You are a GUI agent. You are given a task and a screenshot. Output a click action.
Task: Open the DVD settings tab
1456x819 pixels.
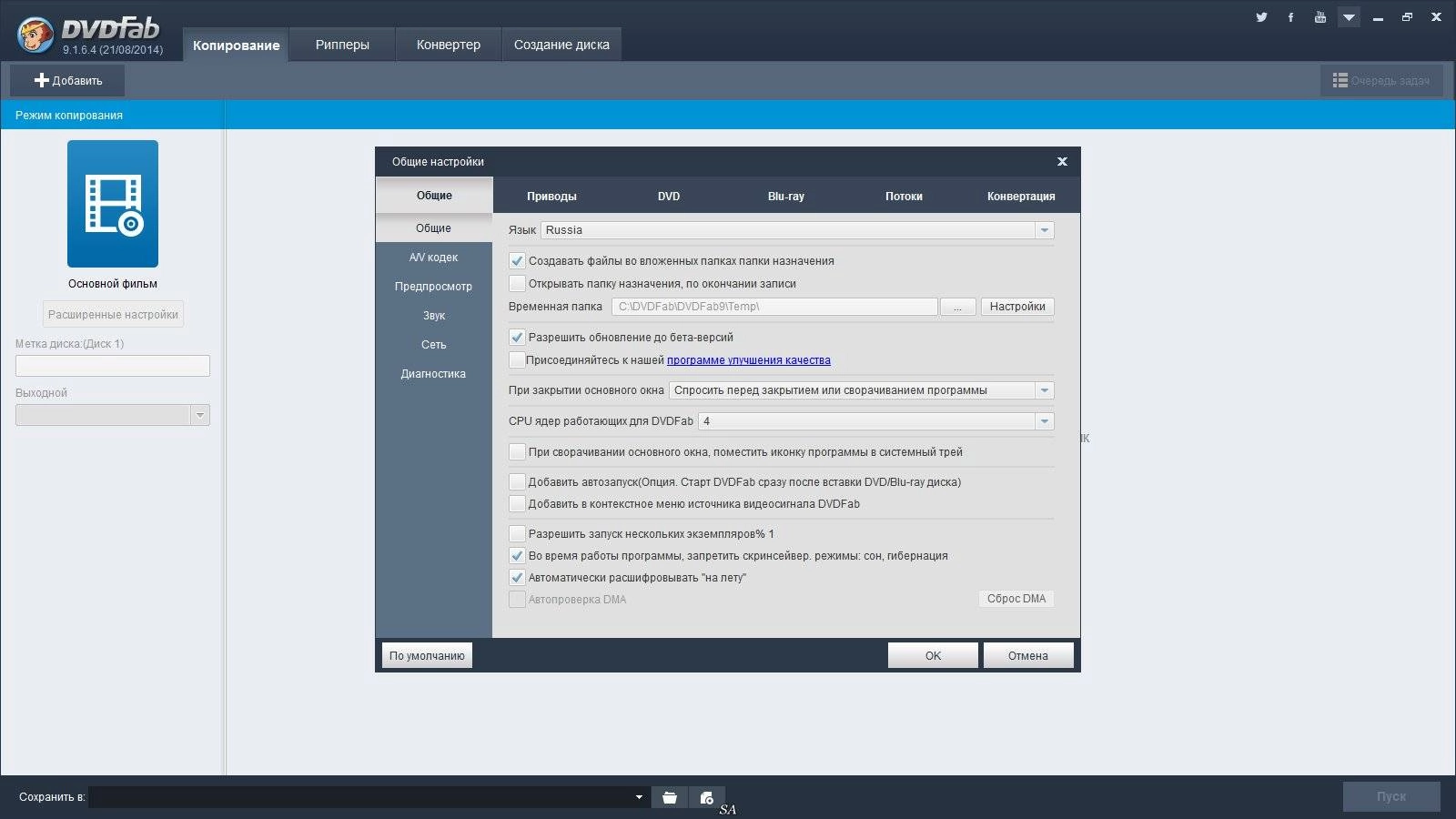tap(669, 196)
